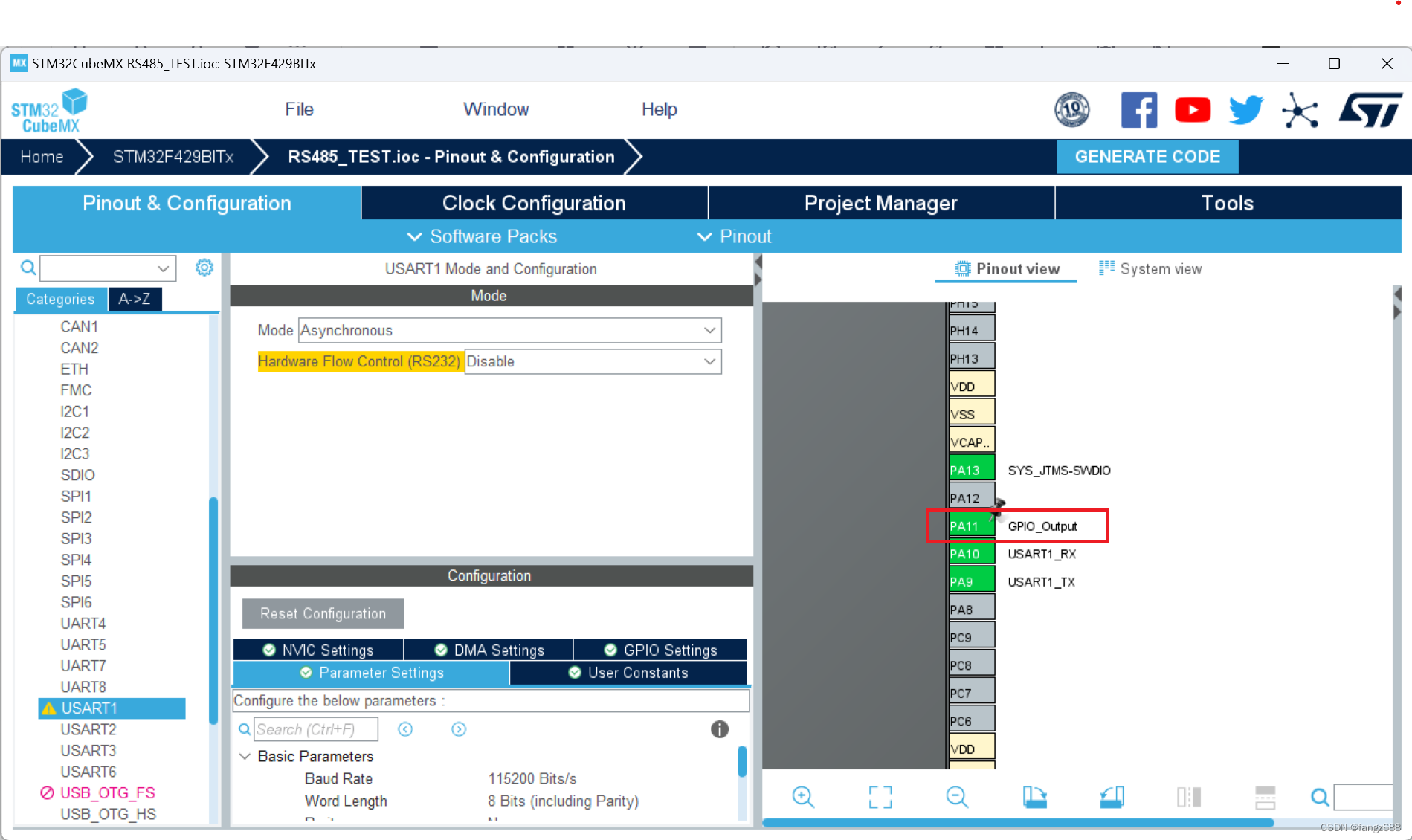Viewport: 1412px width, 840px height.
Task: Click the STM32CubeMX logo
Action: click(x=49, y=111)
